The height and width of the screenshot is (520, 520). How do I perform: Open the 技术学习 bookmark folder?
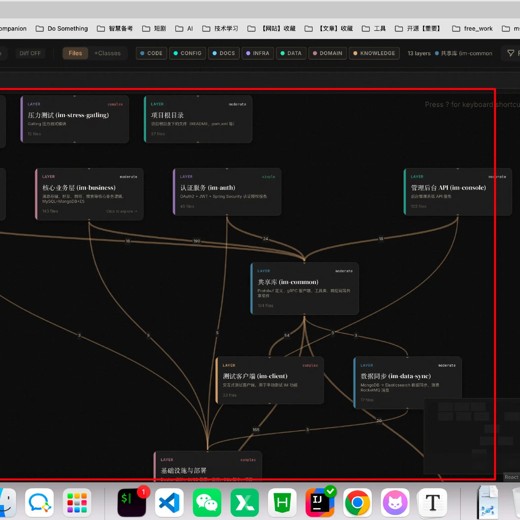[x=220, y=29]
